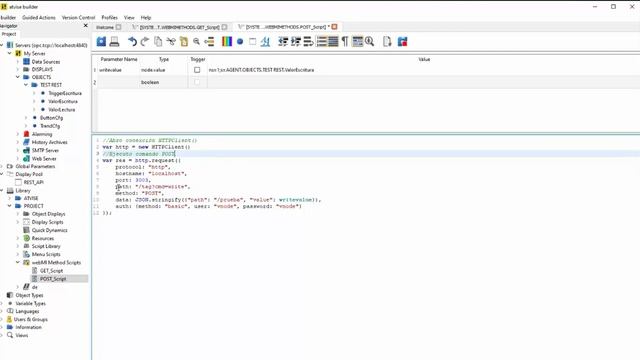Click the boolean type cell
Screen dimensions: 640x360
(x=163, y=82)
